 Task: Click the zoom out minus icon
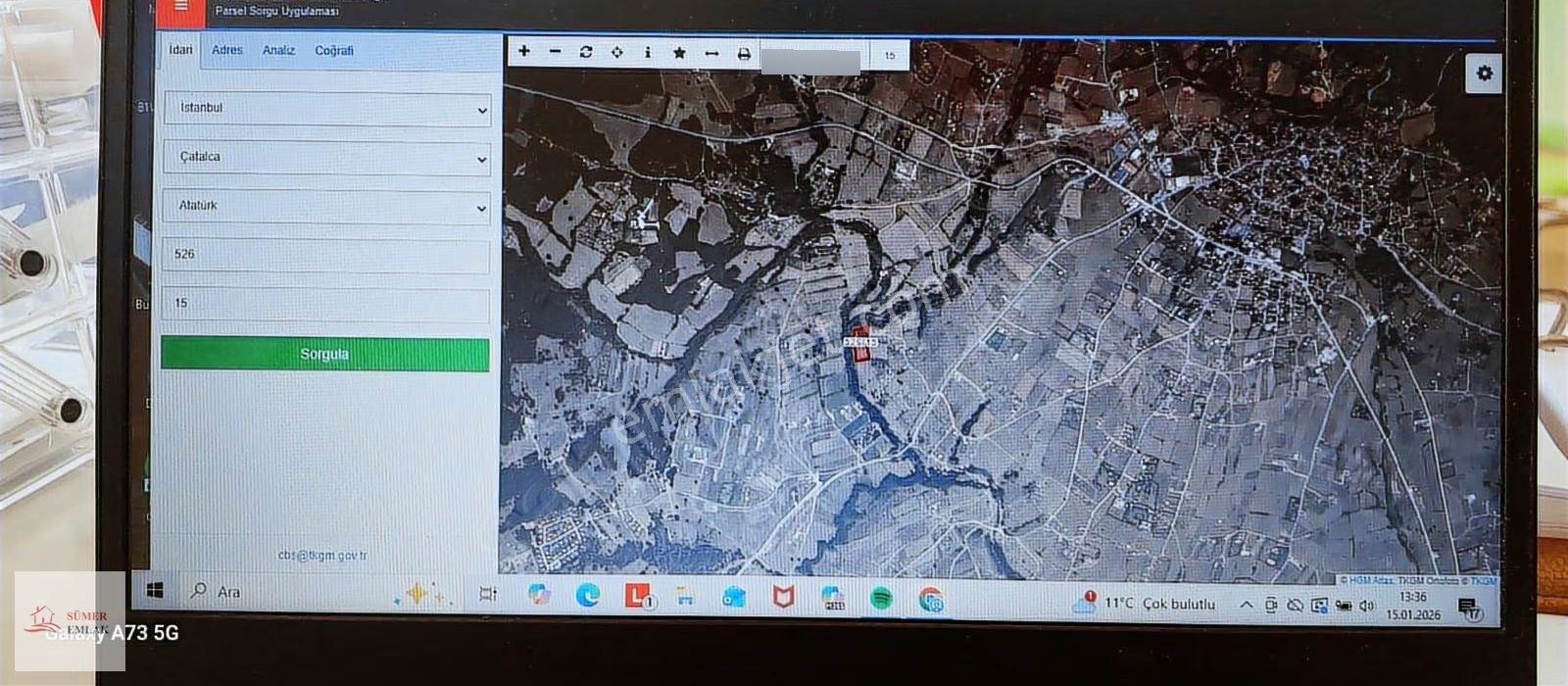555,52
